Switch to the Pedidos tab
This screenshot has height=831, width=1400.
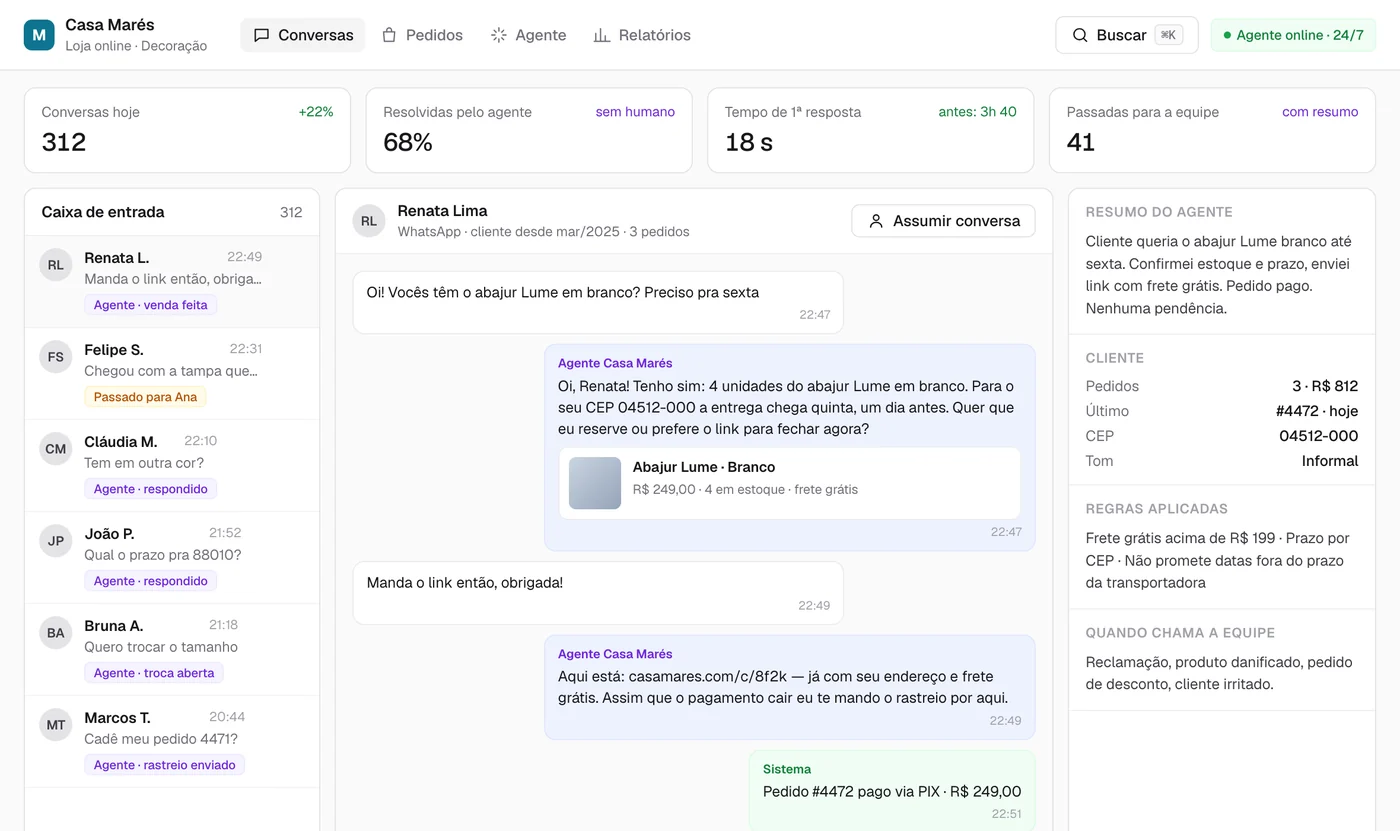[422, 35]
